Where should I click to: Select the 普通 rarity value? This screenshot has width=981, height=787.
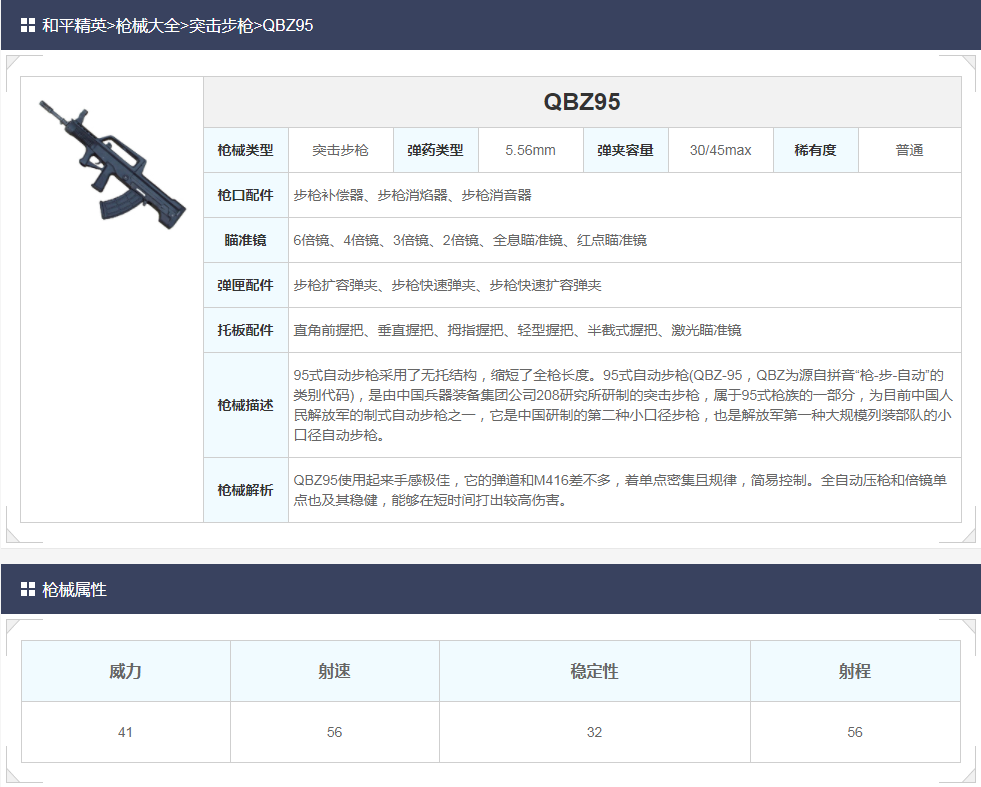pos(910,150)
